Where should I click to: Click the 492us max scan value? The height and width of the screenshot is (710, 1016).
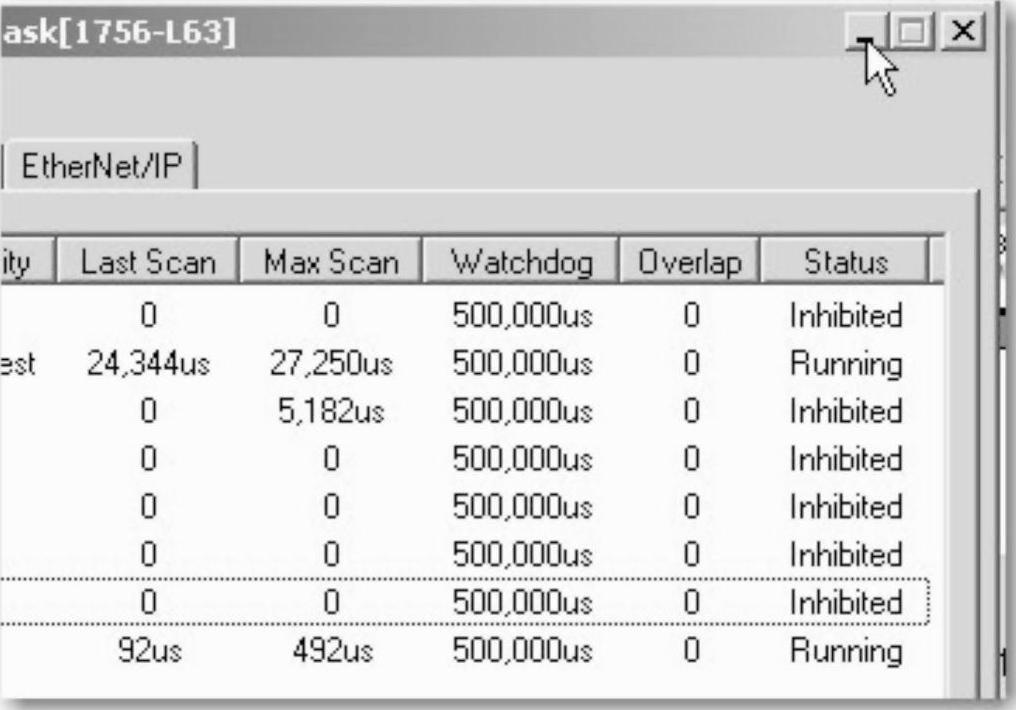[x=331, y=652]
